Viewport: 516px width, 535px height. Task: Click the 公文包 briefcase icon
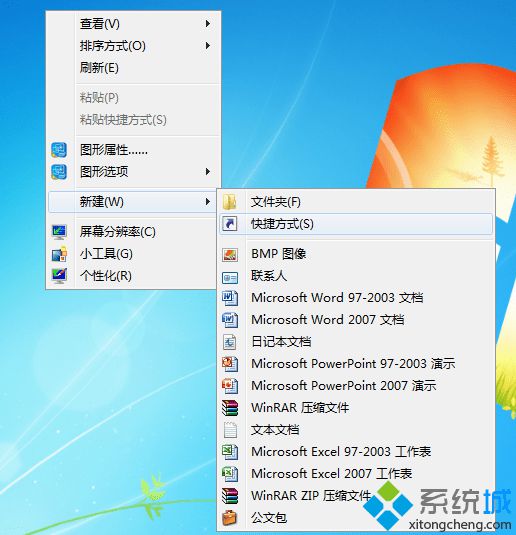coord(230,518)
